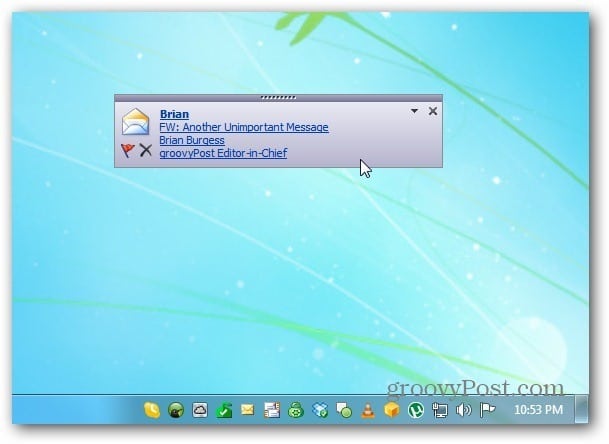This screenshot has height=444, width=609.
Task: Open the green checkmark tray icon
Action: (224, 410)
